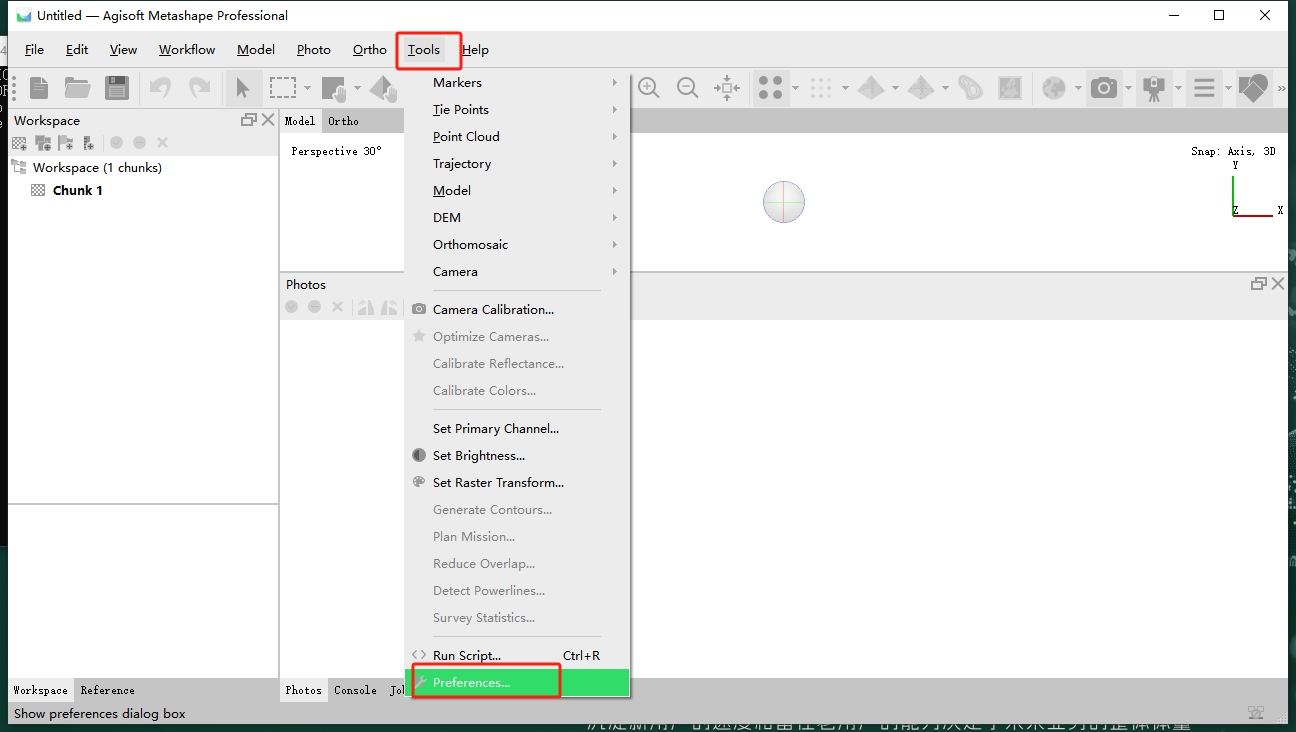
Task: Open the Show Cameras dropdown arrow
Action: point(1128,88)
